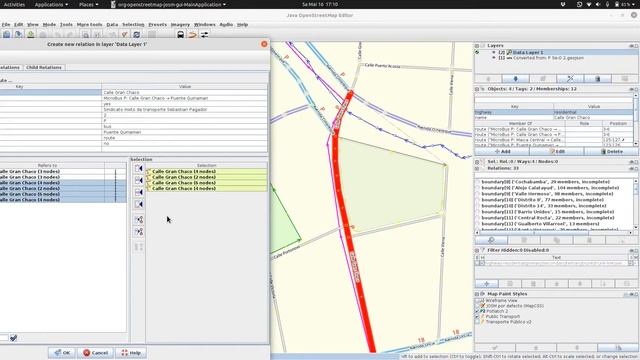Viewport: 640px width, 360px height.
Task: Click the zoom magnifier toolbar icon
Action: point(85,35)
